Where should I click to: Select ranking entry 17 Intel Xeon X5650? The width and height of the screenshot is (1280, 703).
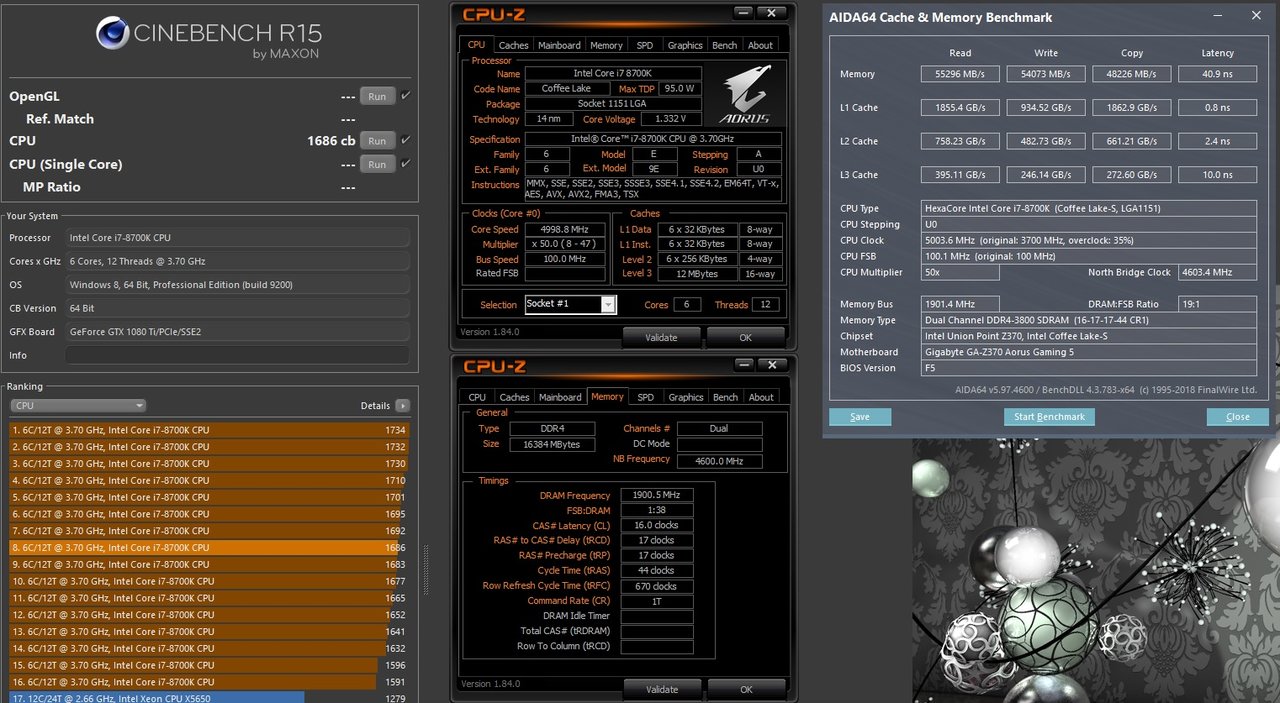click(209, 698)
